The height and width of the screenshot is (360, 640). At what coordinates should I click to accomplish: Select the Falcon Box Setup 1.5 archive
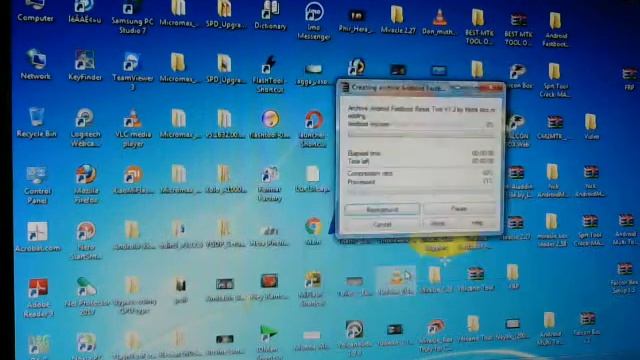click(x=624, y=278)
